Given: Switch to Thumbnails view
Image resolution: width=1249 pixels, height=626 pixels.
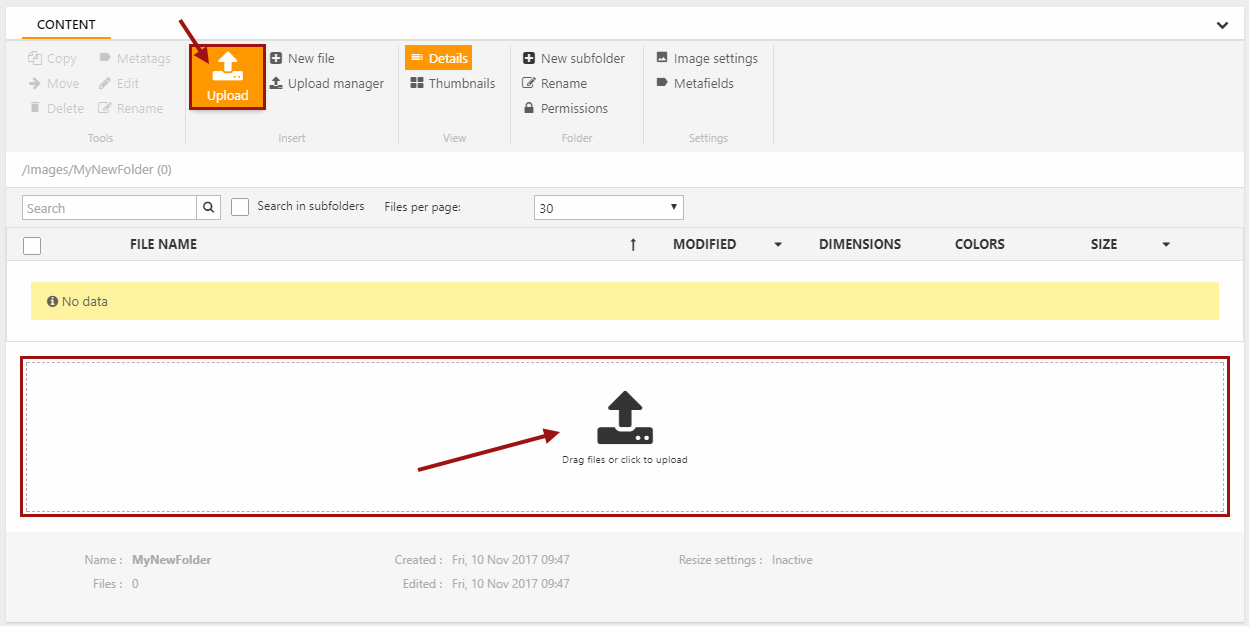Looking at the screenshot, I should [452, 84].
